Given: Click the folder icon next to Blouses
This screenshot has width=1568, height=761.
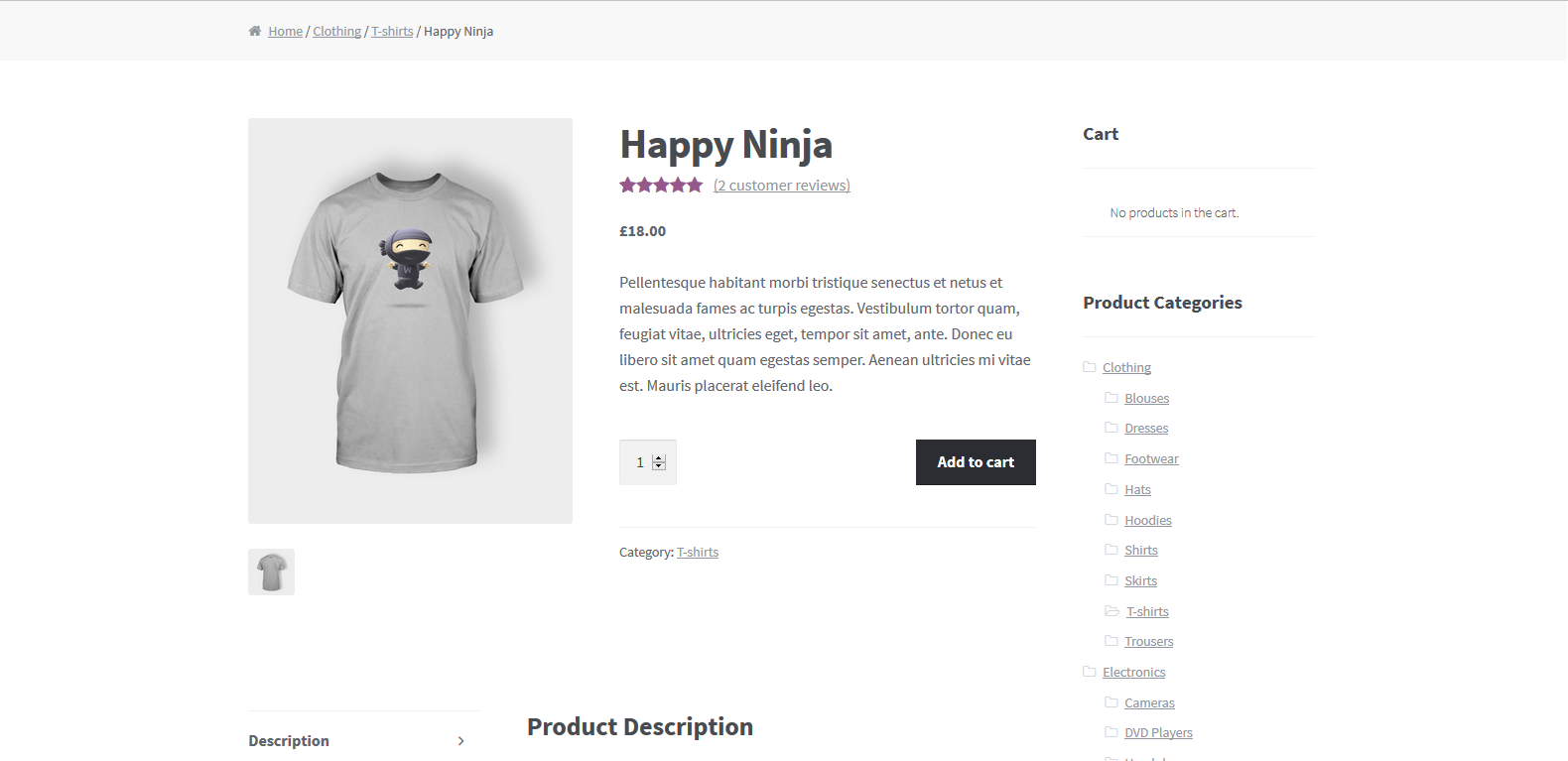Looking at the screenshot, I should pyautogui.click(x=1111, y=398).
